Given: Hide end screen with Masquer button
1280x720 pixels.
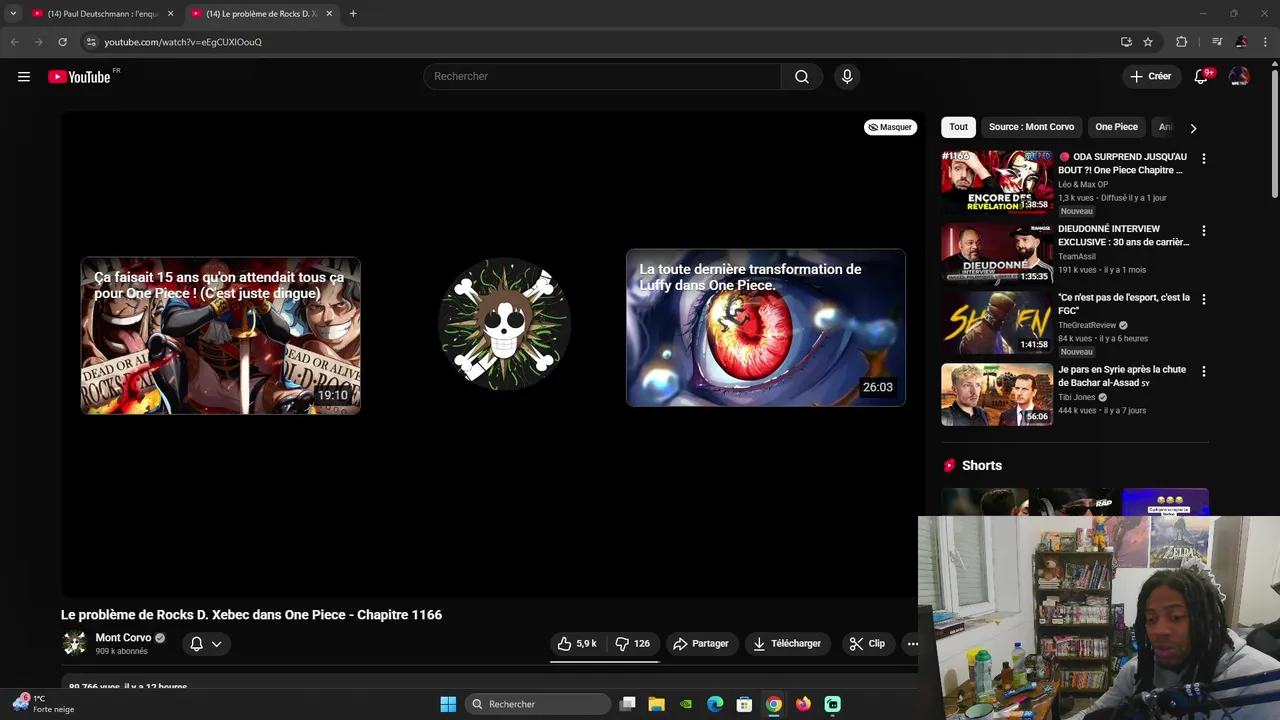Looking at the screenshot, I should coord(890,127).
